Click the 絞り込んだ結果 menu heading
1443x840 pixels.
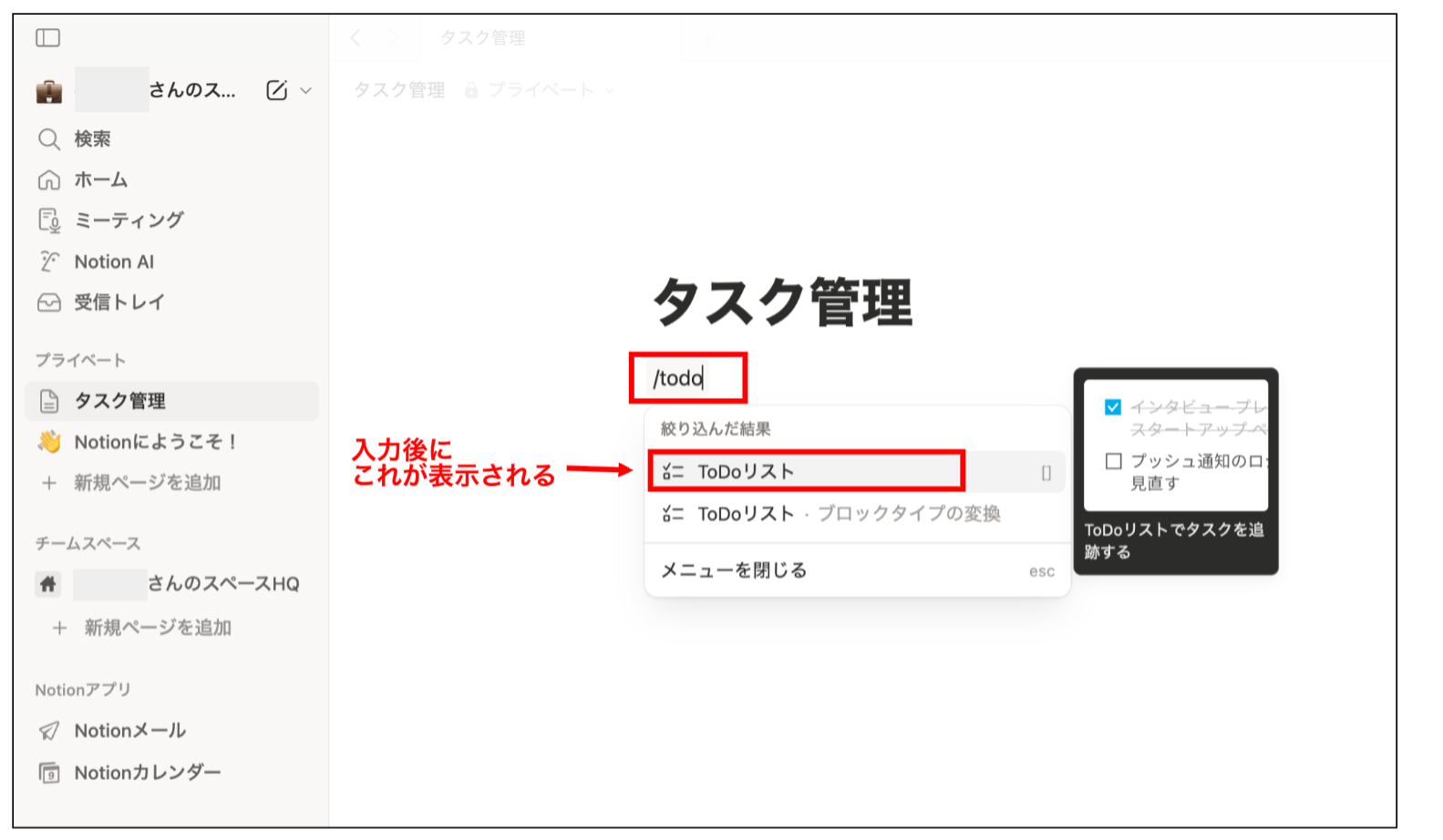716,429
